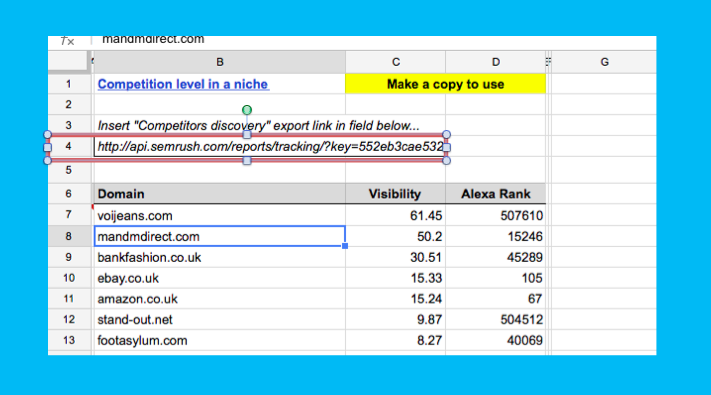Select row 7 header
This screenshot has width=711, height=395.
point(69,215)
